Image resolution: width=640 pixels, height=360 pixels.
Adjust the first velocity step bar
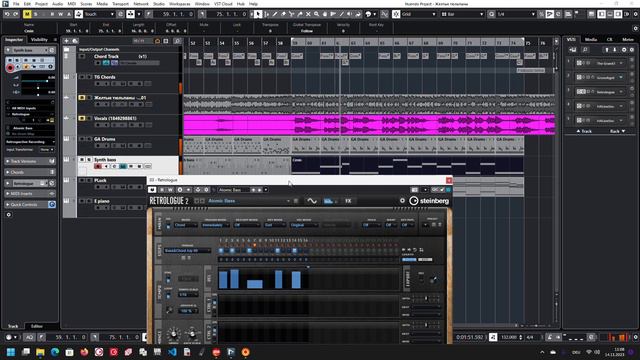(223, 280)
